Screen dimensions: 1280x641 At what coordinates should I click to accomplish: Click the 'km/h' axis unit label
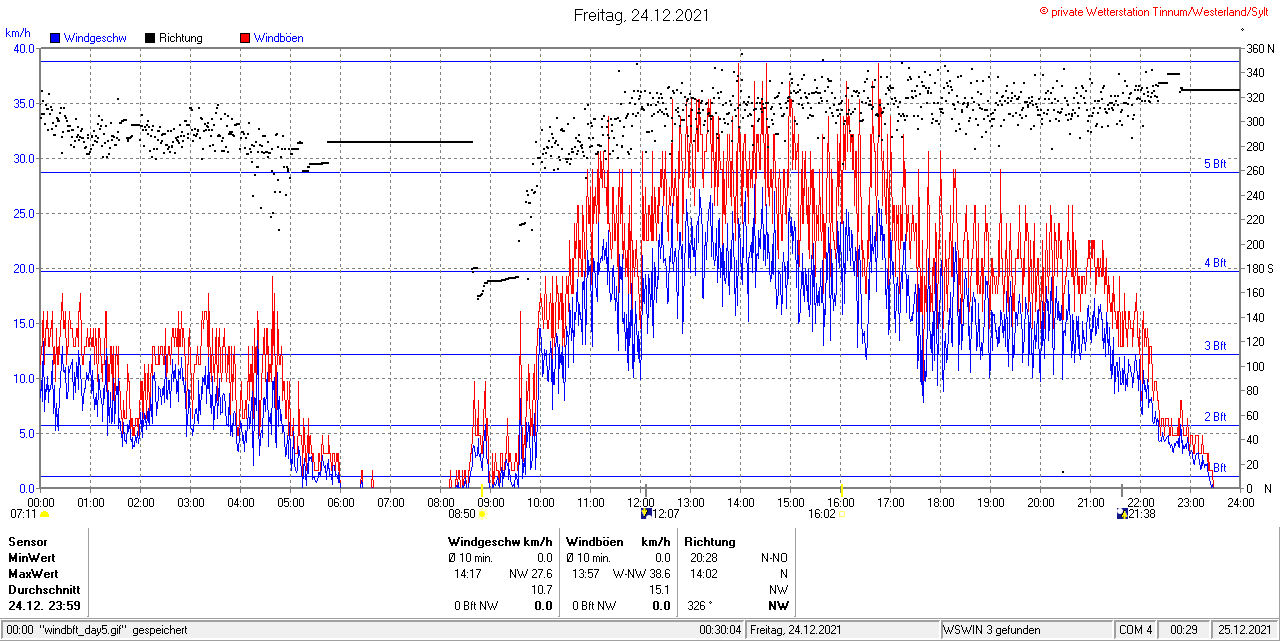click(17, 33)
